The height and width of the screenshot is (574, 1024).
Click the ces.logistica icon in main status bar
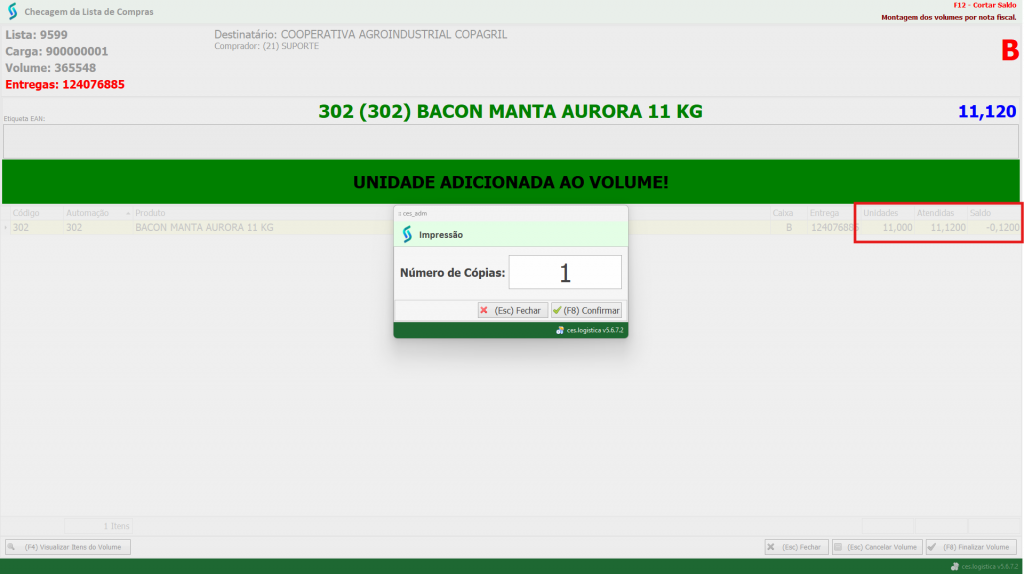point(955,566)
